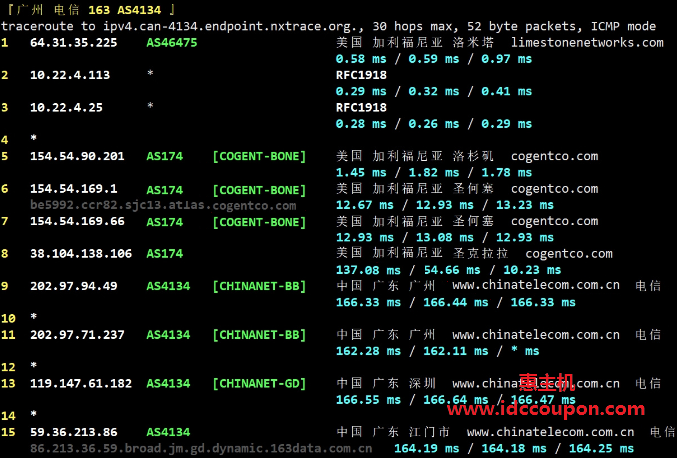This screenshot has height=458, width=677.
Task: Click cogentco.com on hop 8
Action: tap(569, 254)
